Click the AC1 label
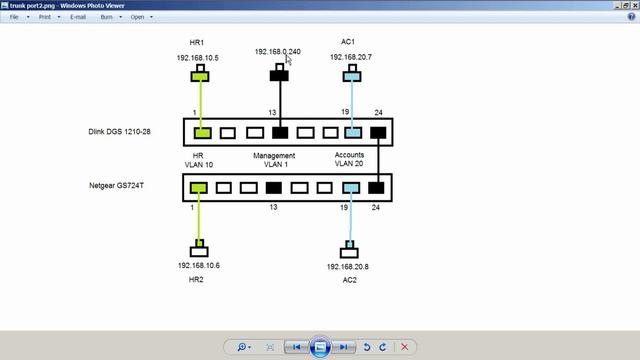This screenshot has width=640, height=360. click(x=348, y=42)
